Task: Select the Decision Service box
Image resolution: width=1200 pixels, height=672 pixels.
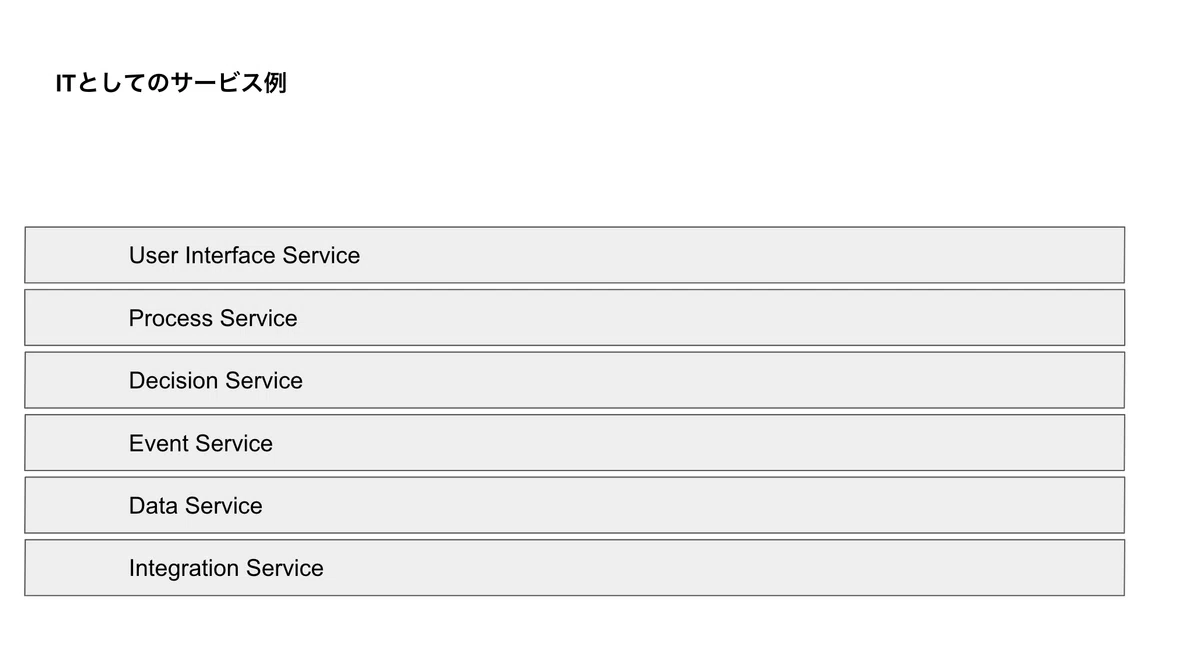Action: (574, 380)
